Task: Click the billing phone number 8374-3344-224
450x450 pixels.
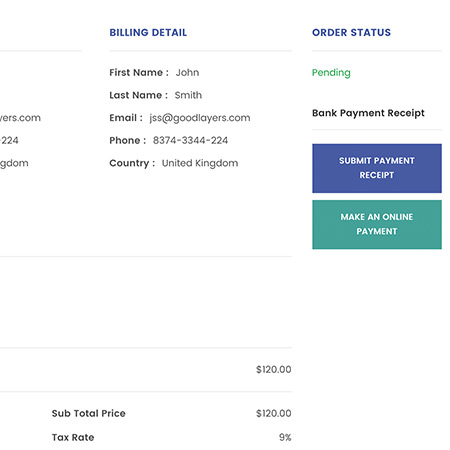Action: coord(190,140)
